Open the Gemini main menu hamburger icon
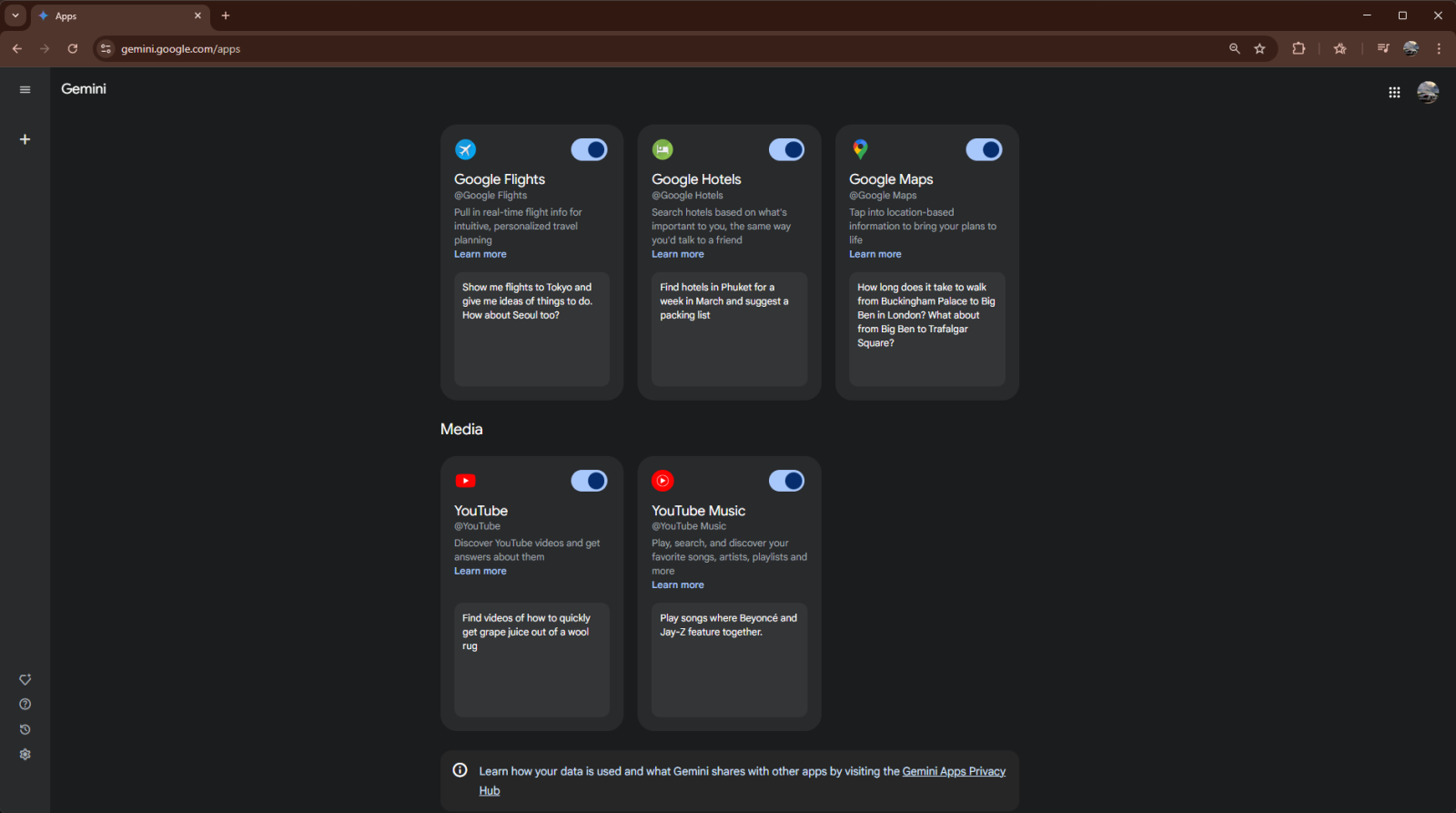This screenshot has width=1456, height=813. coord(25,89)
